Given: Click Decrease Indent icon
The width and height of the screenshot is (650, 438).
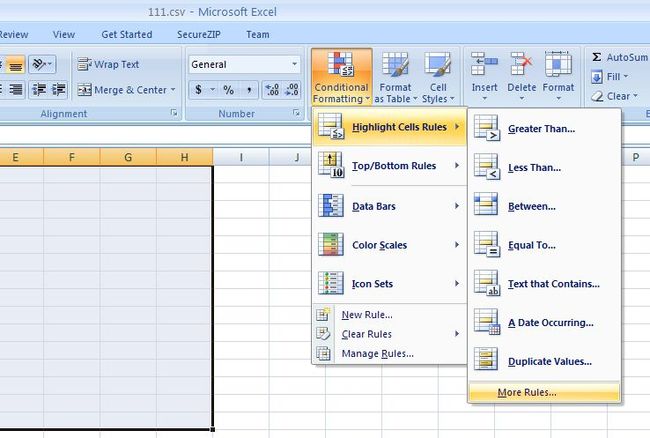Looking at the screenshot, I should 39,90.
